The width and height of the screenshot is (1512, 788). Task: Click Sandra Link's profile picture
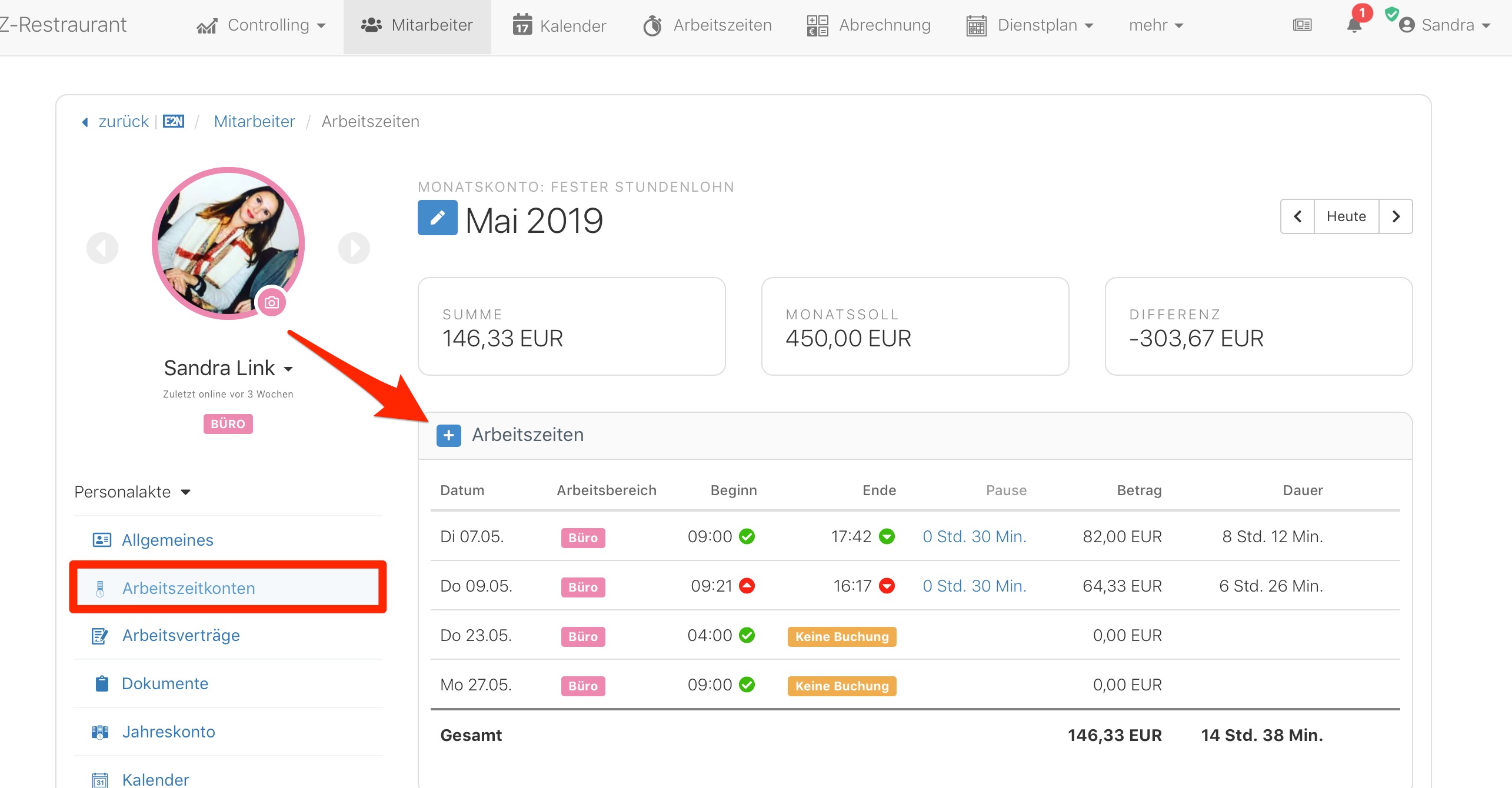[x=228, y=243]
